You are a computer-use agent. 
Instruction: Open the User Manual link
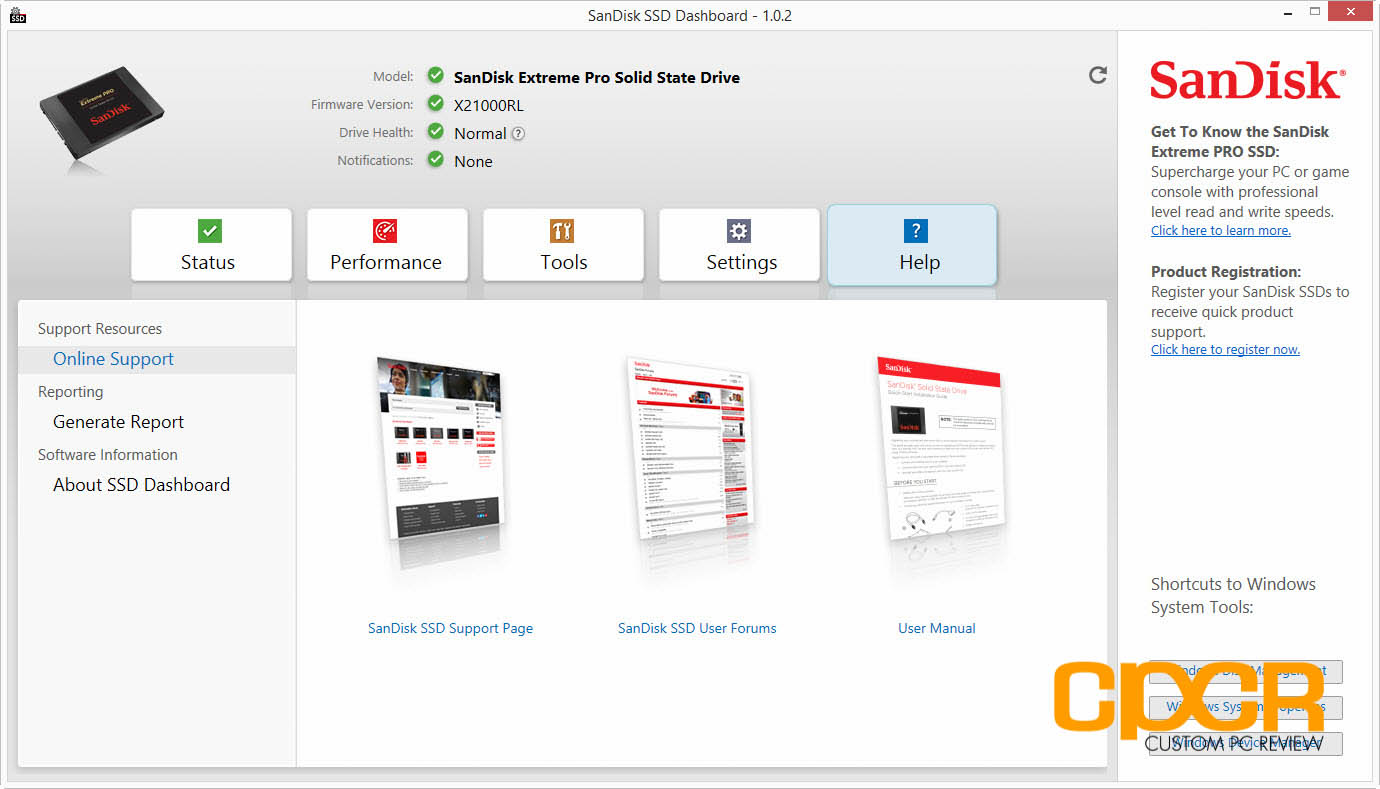(x=937, y=629)
